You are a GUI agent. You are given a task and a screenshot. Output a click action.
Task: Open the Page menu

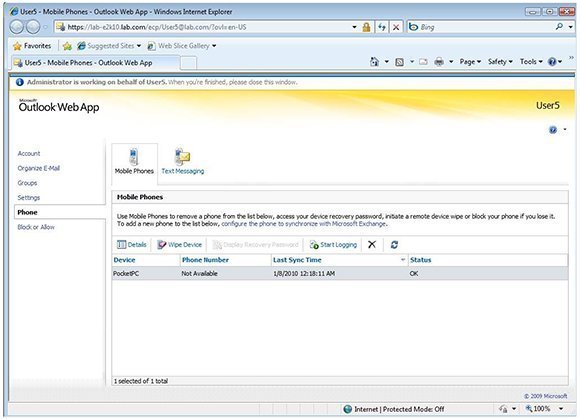click(x=470, y=62)
